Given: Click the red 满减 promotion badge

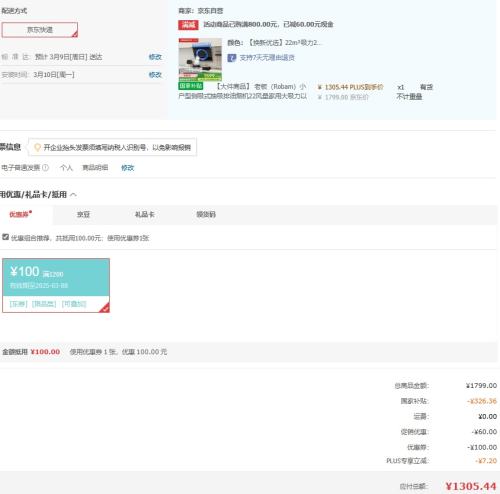Looking at the screenshot, I should click(188, 25).
